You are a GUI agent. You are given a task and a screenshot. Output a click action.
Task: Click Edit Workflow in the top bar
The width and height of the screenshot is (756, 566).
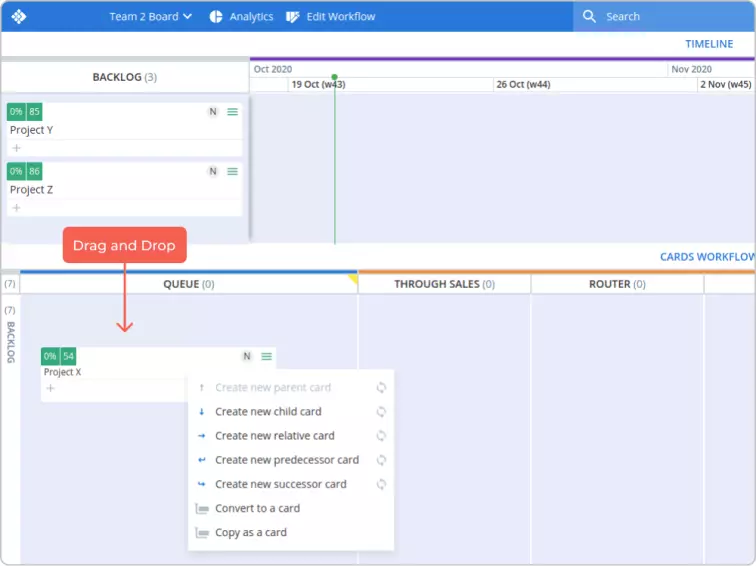(x=330, y=16)
